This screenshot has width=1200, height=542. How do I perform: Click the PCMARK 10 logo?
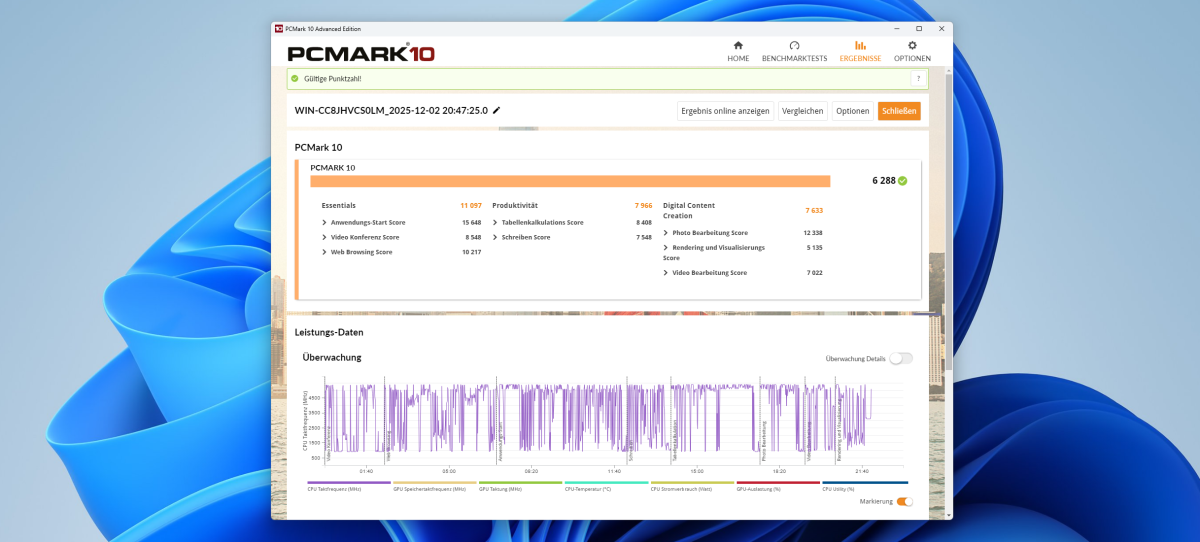pyautogui.click(x=361, y=53)
